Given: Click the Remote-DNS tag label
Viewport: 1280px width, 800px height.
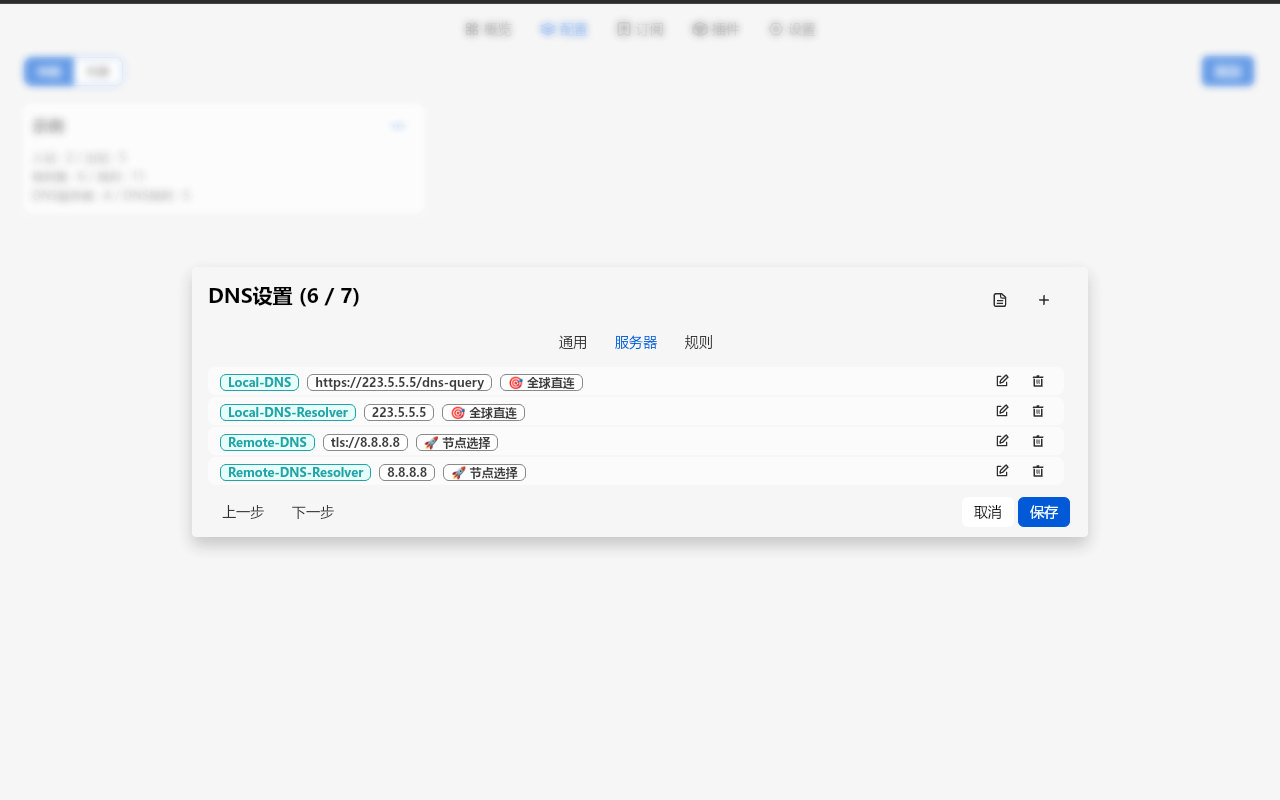Looking at the screenshot, I should (267, 442).
